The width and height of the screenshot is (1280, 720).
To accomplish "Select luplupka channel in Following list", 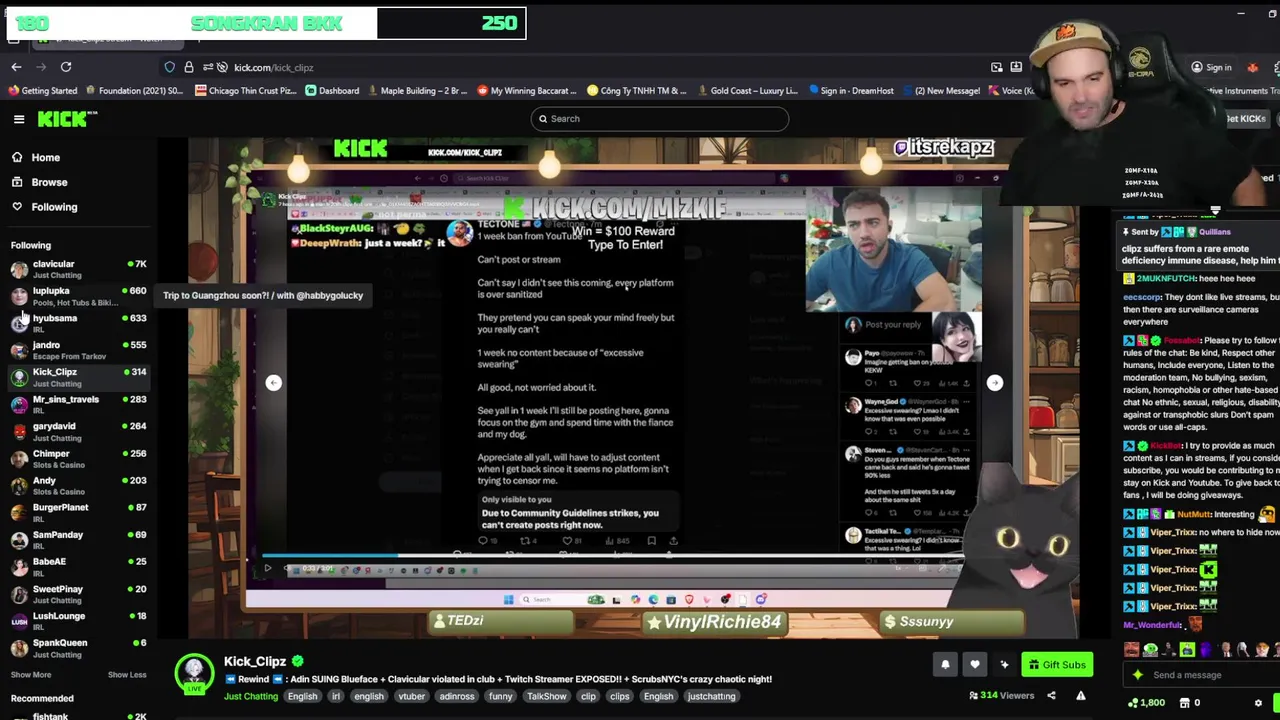I will [x=78, y=296].
